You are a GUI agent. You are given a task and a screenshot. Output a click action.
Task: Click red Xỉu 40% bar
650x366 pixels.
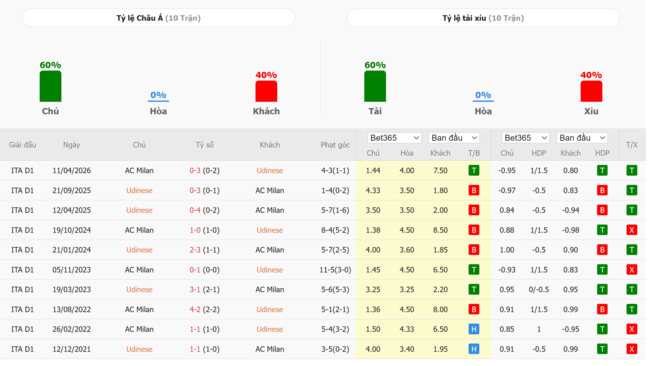591,91
